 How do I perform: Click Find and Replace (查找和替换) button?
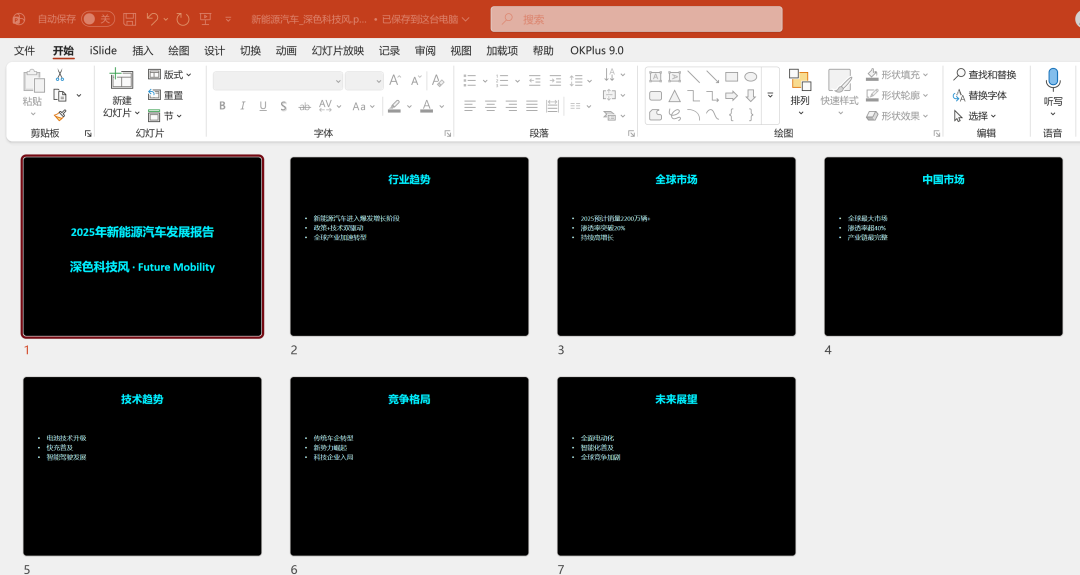click(985, 74)
